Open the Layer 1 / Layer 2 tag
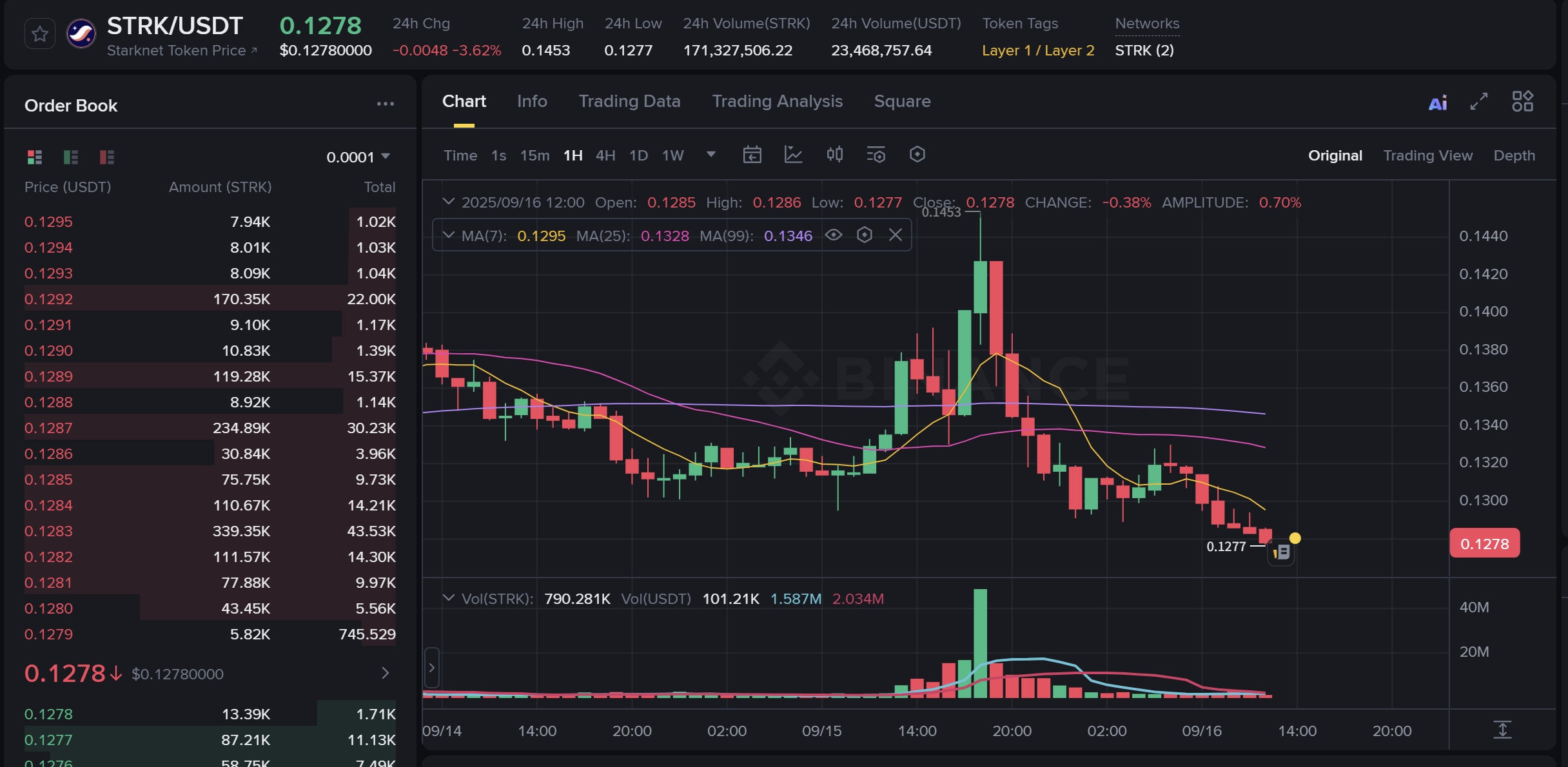Screen dimensions: 1568x767 point(1038,50)
